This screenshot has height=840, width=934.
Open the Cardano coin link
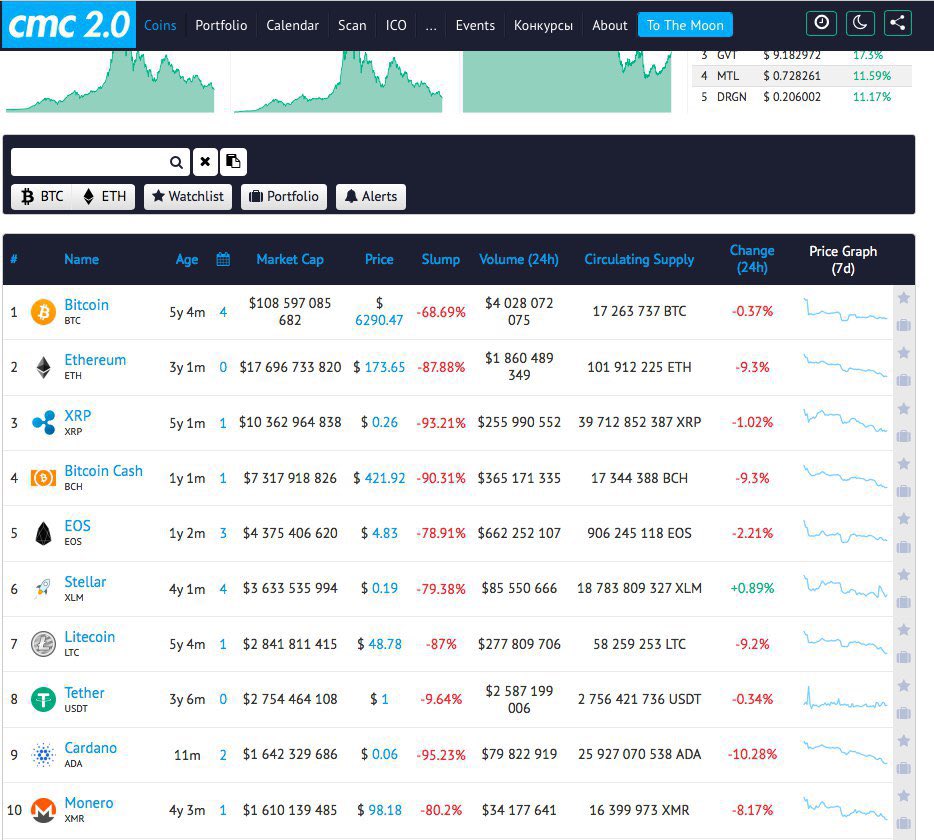click(x=91, y=748)
